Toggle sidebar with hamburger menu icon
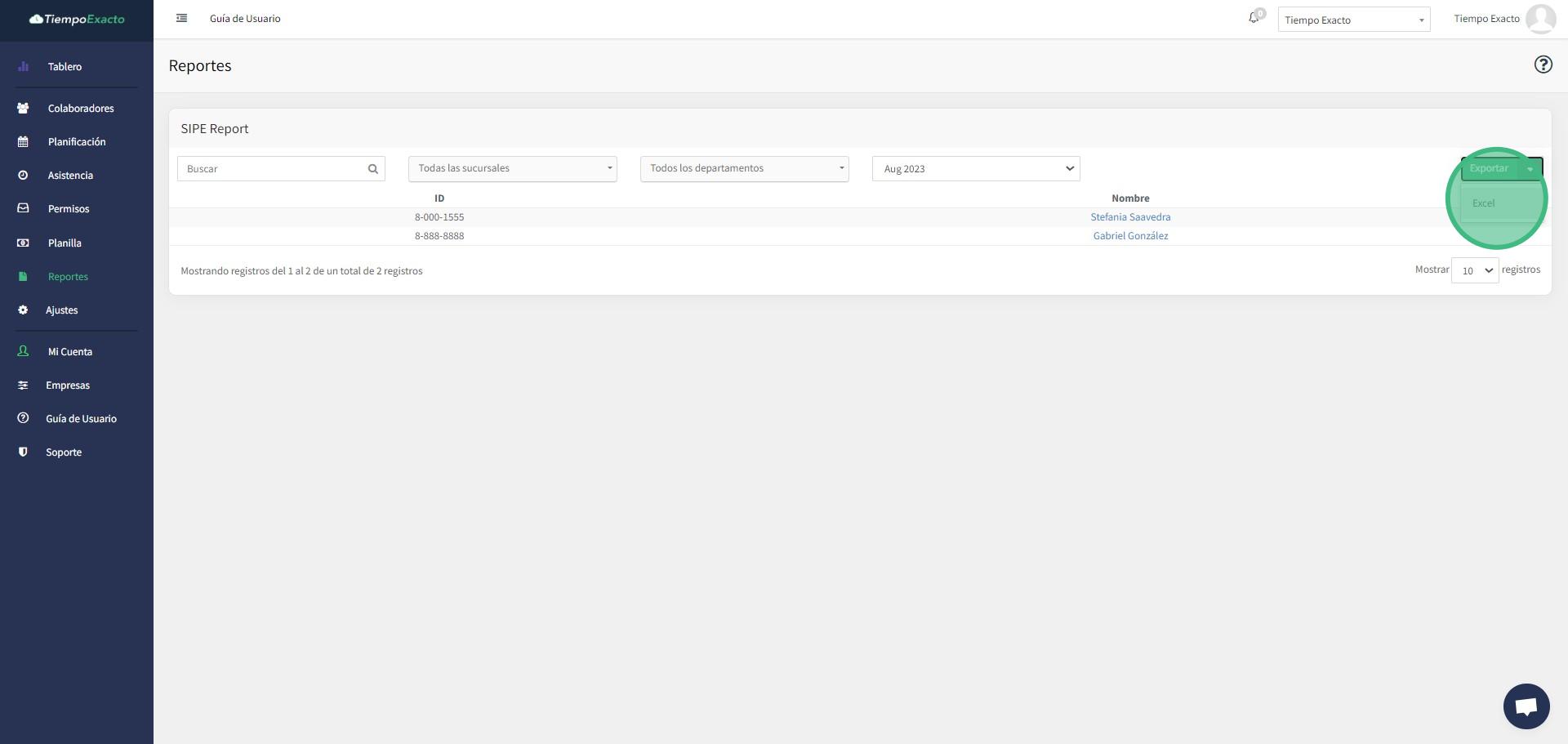 coord(182,18)
